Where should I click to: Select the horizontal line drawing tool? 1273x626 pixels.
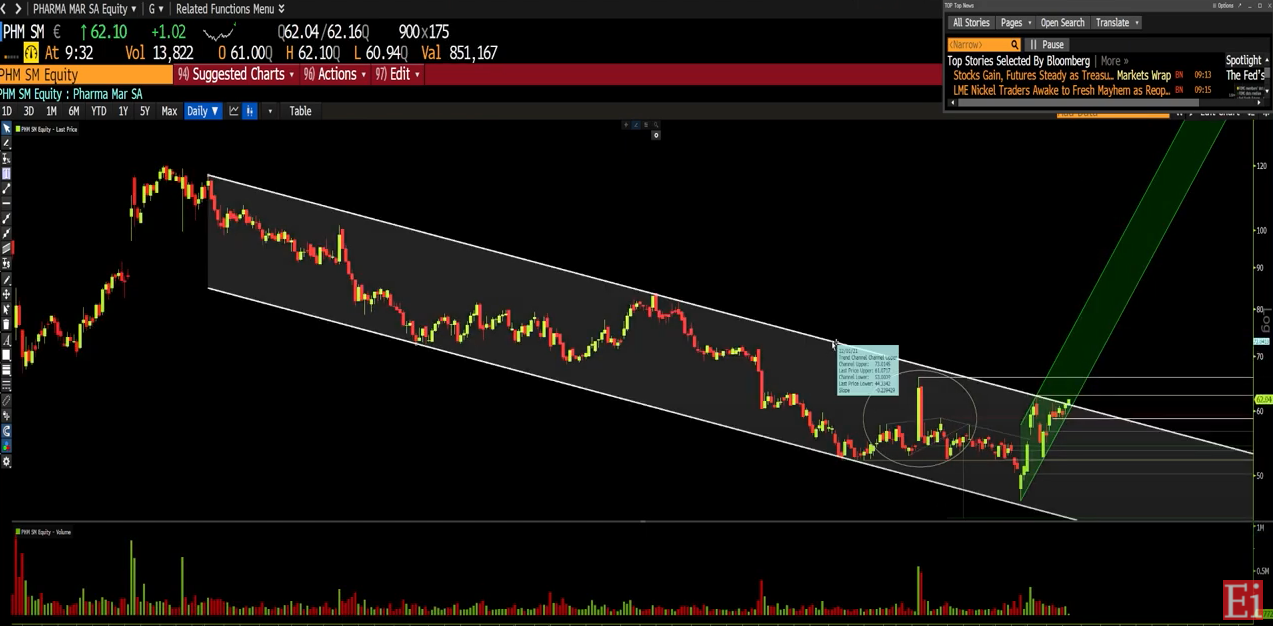point(6,203)
